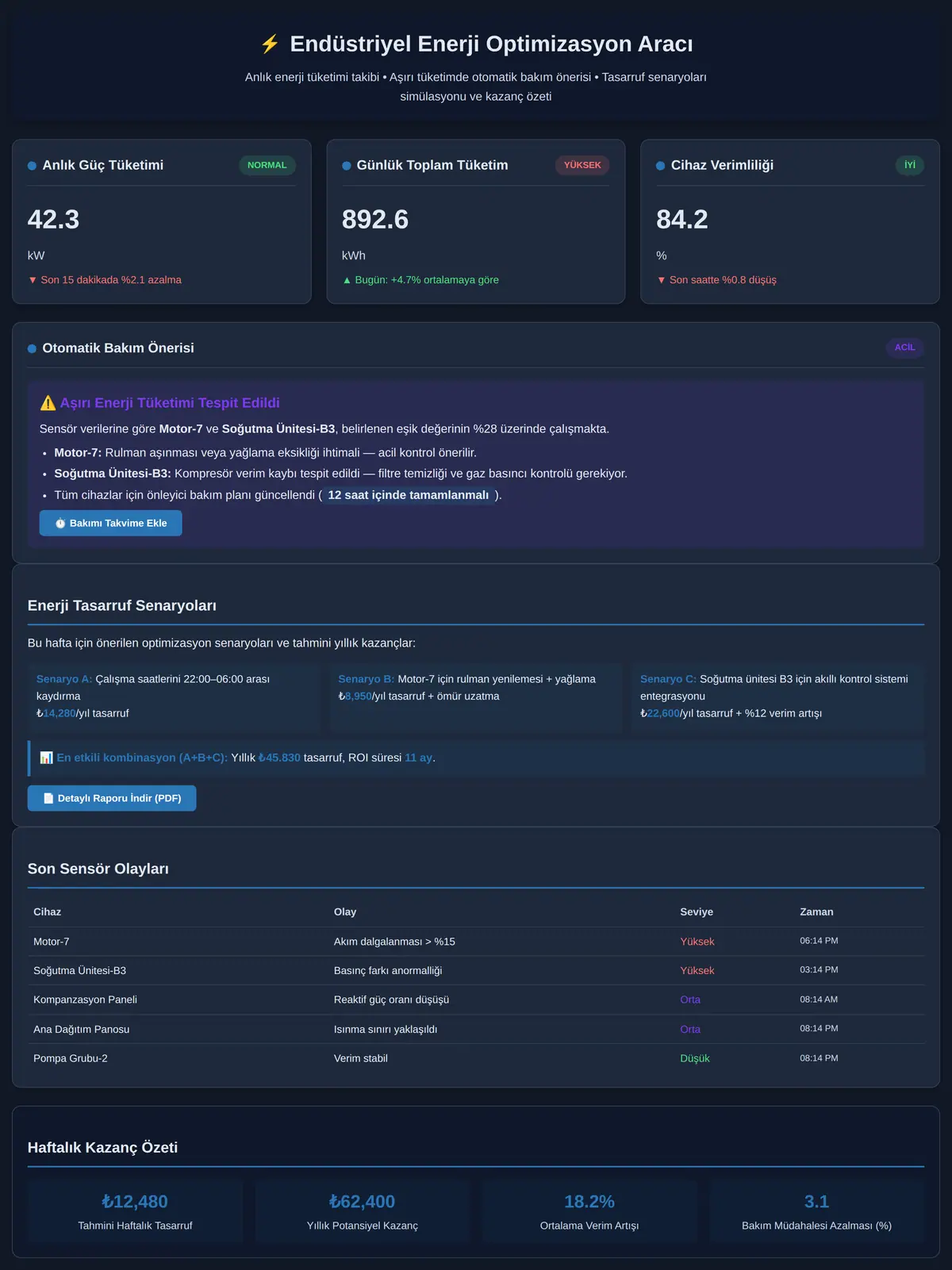Viewport: 952px width, 1270px height.
Task: Click the 06:14 PM timestamp
Action: pos(819,941)
